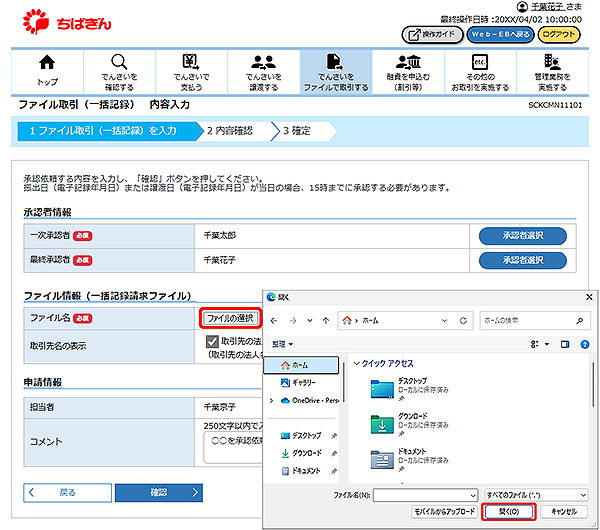The image size is (600, 530).
Task: Click the キャンセル button
Action: [564, 512]
